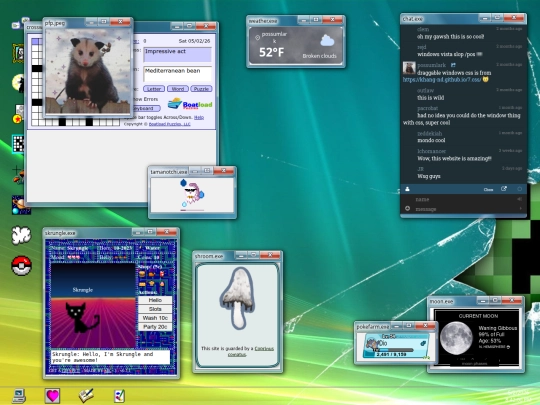Buy the middle food item in shop's top row

coord(152,274)
